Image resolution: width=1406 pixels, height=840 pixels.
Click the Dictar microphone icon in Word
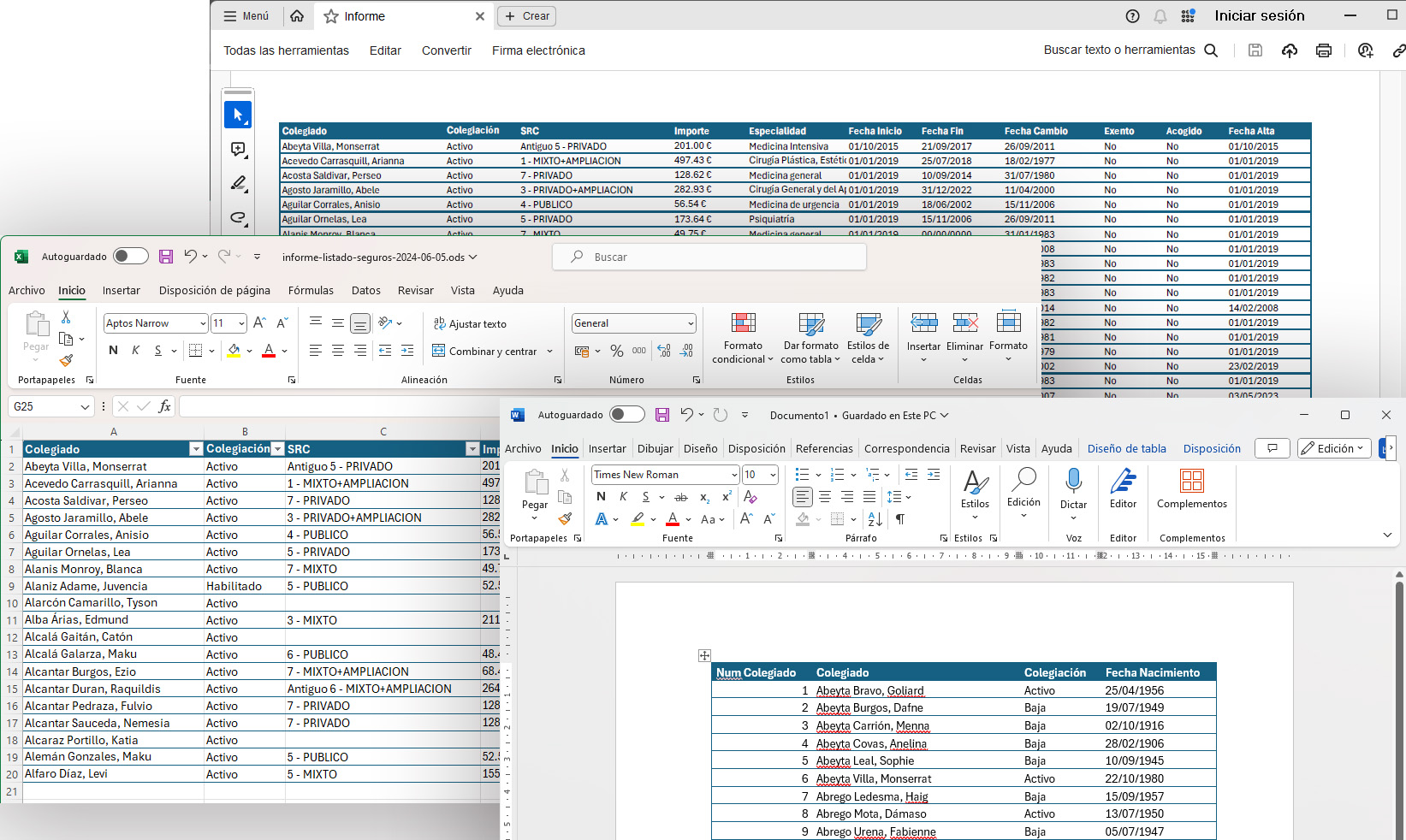pos(1074,481)
